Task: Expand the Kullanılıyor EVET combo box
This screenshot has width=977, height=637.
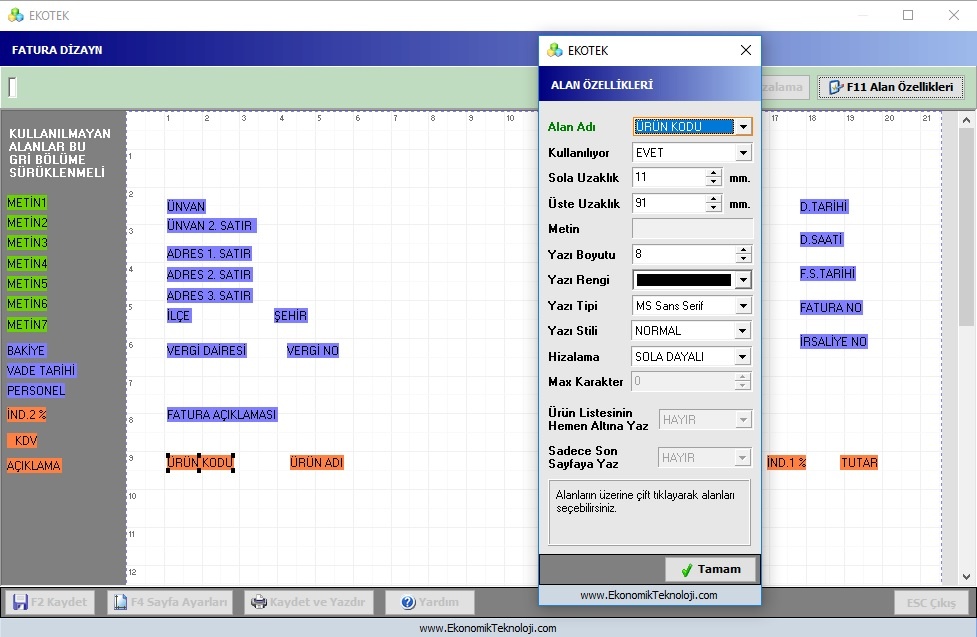Action: (x=743, y=153)
